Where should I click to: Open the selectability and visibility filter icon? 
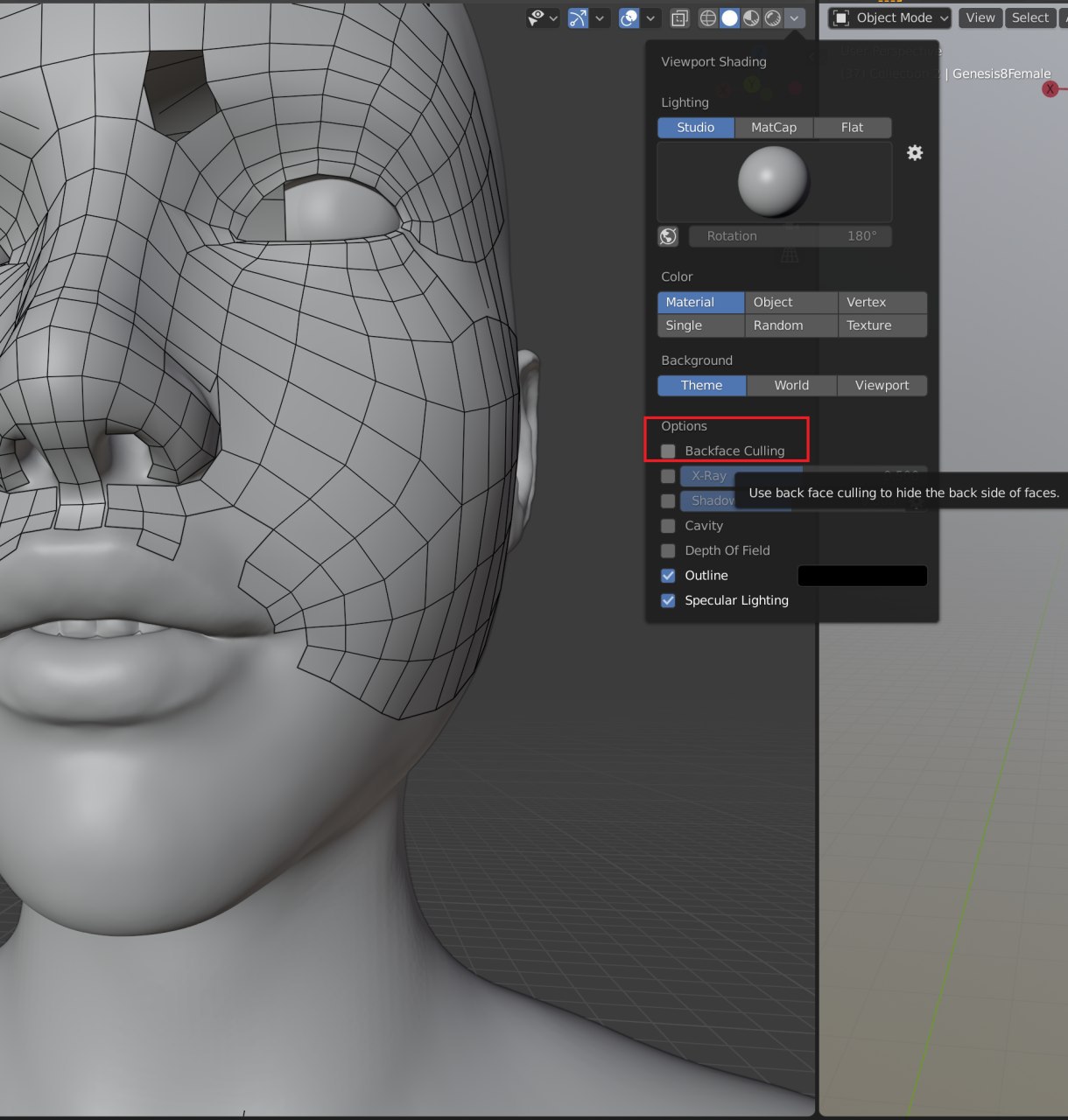pyautogui.click(x=536, y=17)
